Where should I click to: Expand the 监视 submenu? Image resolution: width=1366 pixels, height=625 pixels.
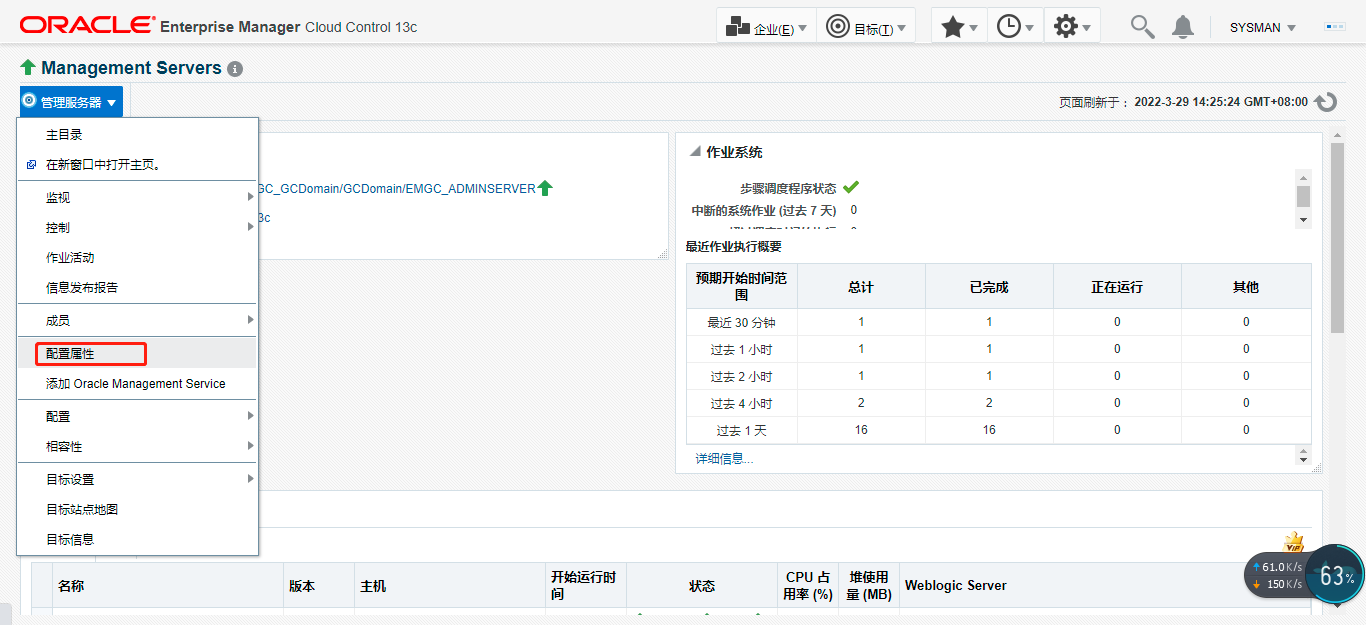138,198
